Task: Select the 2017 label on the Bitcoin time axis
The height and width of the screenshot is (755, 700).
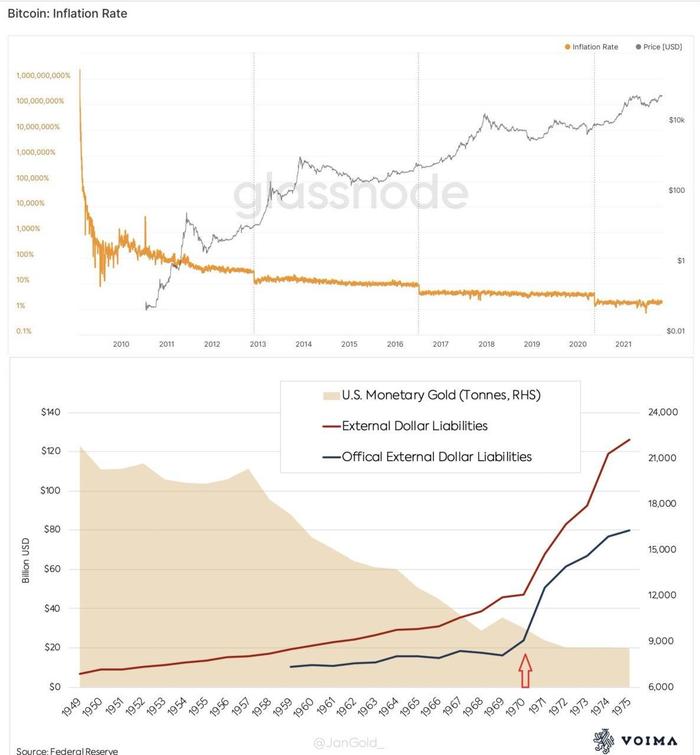Action: [x=440, y=344]
